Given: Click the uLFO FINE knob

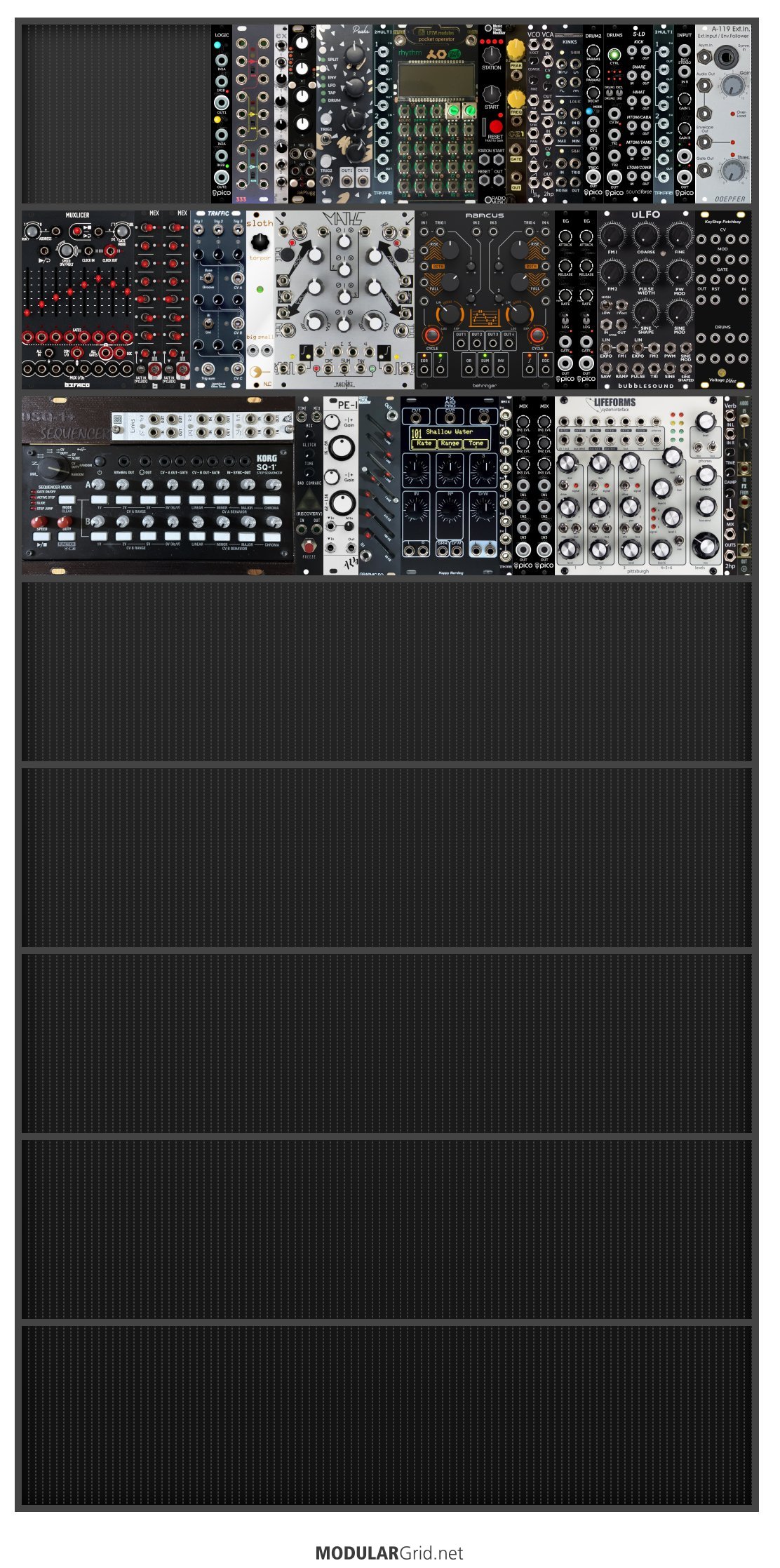Looking at the screenshot, I should (680, 236).
